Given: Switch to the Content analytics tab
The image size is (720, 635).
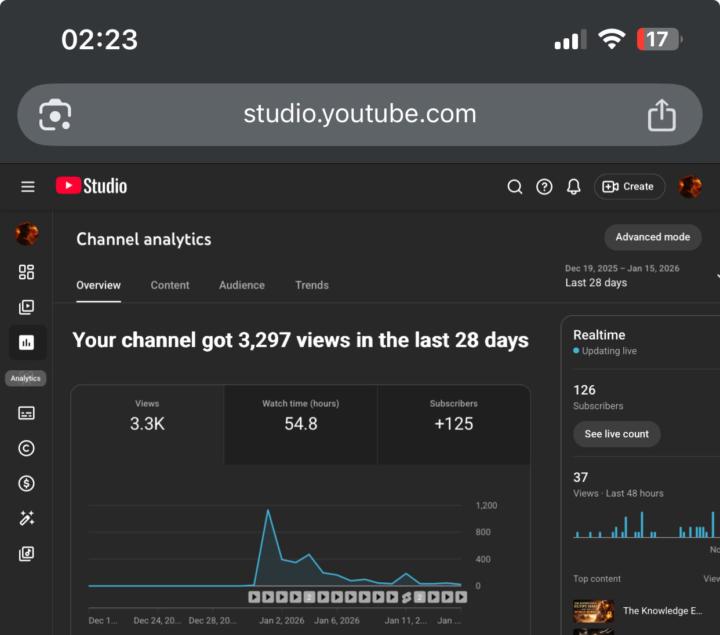Looking at the screenshot, I should (x=170, y=285).
